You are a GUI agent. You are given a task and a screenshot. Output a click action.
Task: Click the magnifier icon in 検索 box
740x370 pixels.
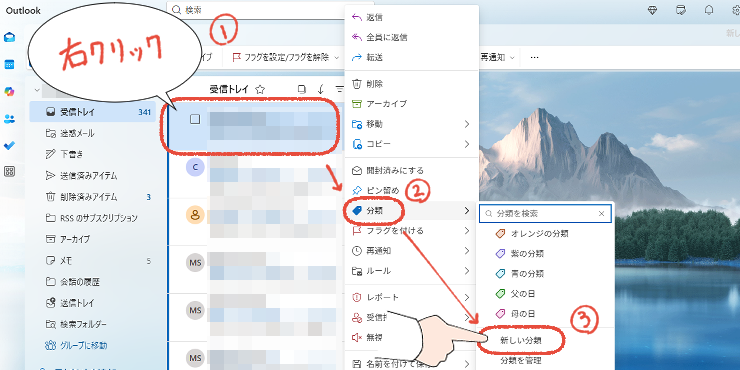(177, 10)
